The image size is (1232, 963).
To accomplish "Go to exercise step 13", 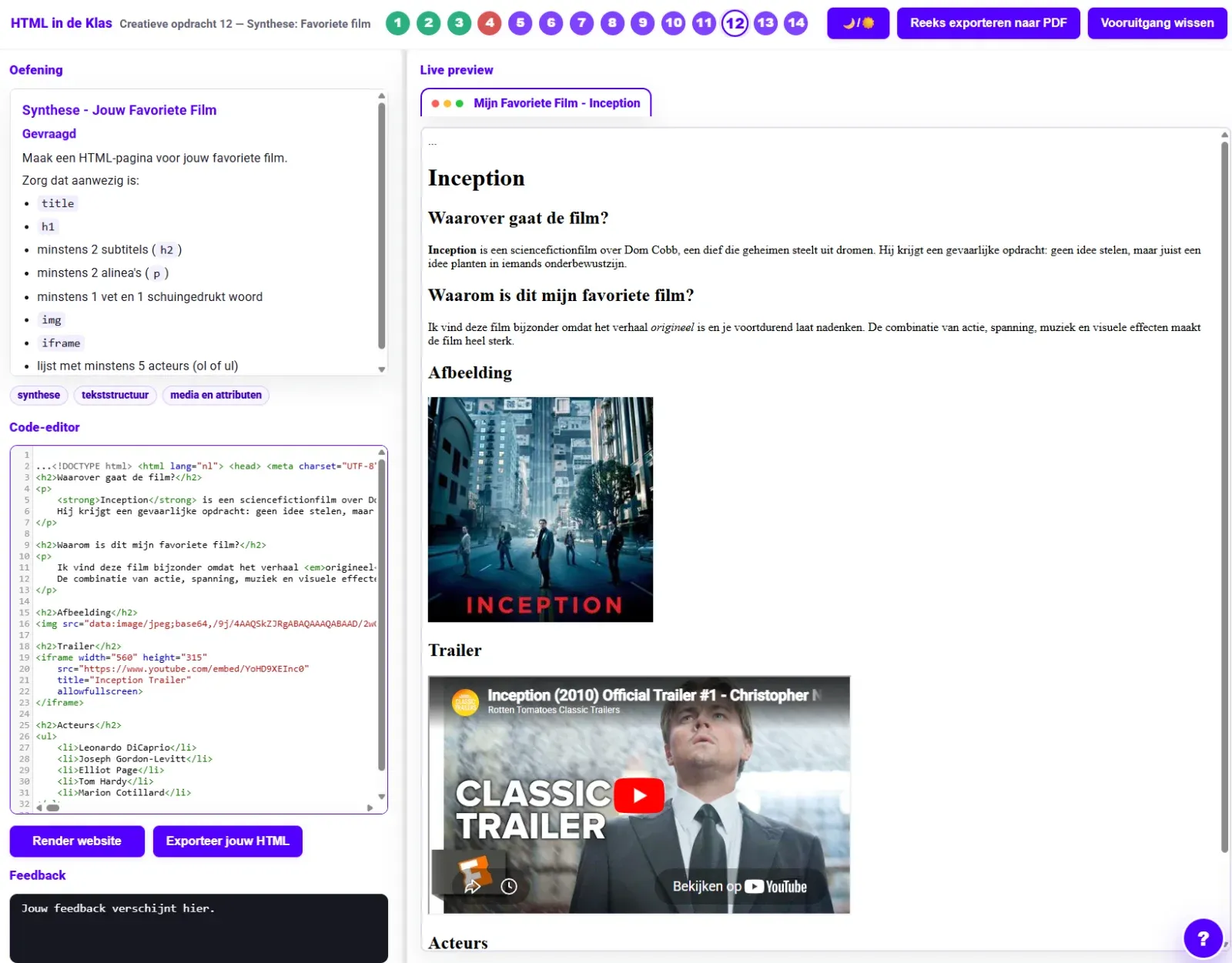I will 765,23.
